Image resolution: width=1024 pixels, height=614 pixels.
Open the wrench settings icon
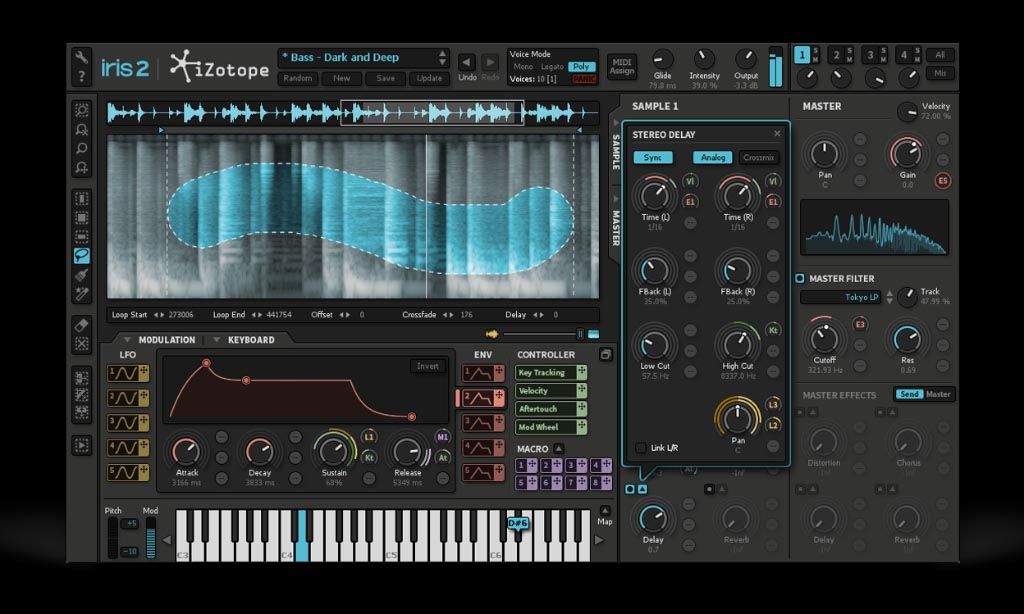tap(82, 57)
